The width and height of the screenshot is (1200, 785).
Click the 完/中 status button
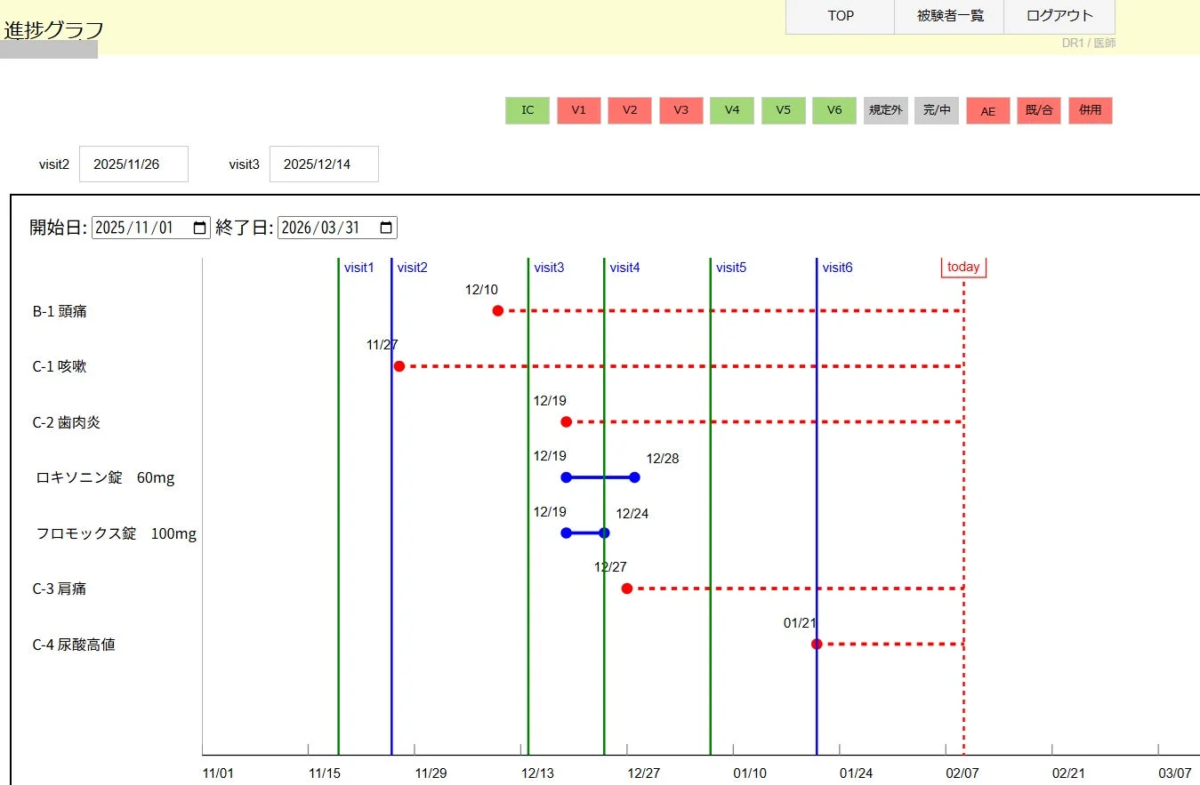point(936,111)
